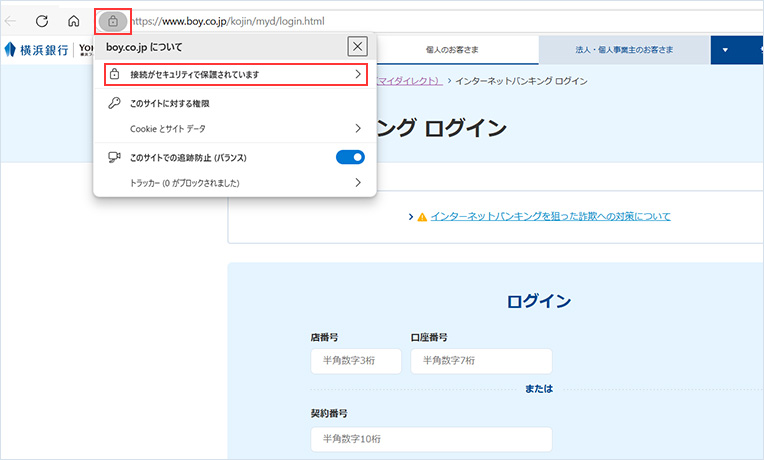
Task: Click the browser home icon
Action: [x=73, y=21]
